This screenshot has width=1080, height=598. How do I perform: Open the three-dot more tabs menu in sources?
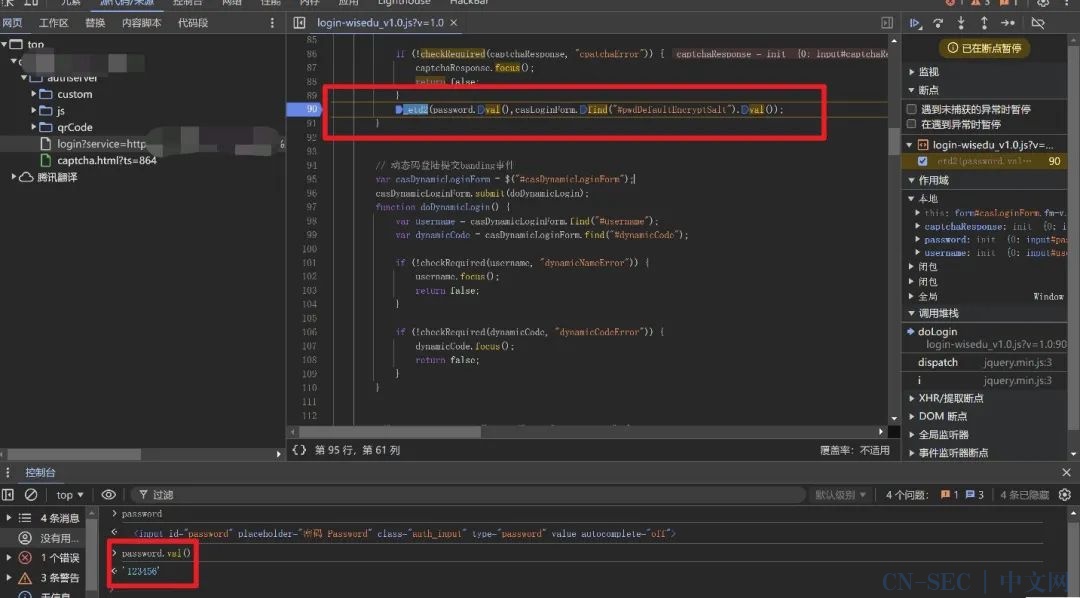(x=272, y=23)
